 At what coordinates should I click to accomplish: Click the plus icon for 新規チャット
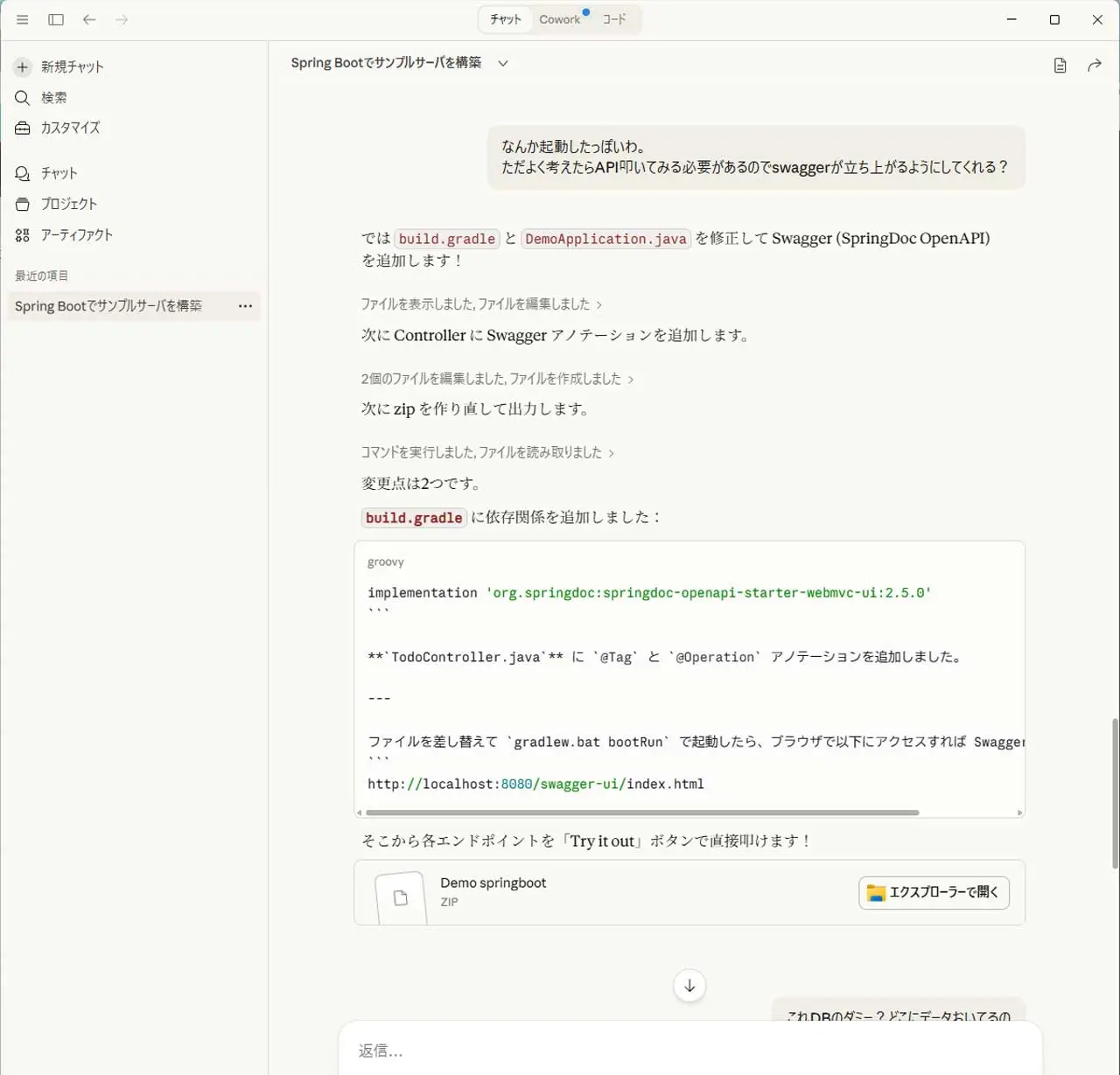pyautogui.click(x=23, y=67)
